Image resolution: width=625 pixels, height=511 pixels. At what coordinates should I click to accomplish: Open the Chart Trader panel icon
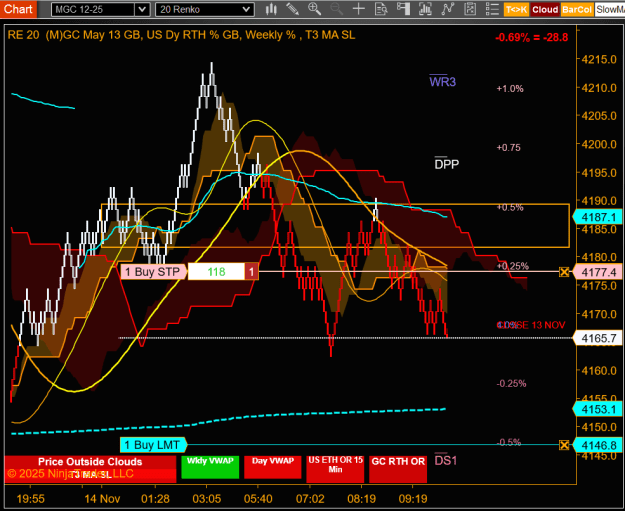click(403, 9)
